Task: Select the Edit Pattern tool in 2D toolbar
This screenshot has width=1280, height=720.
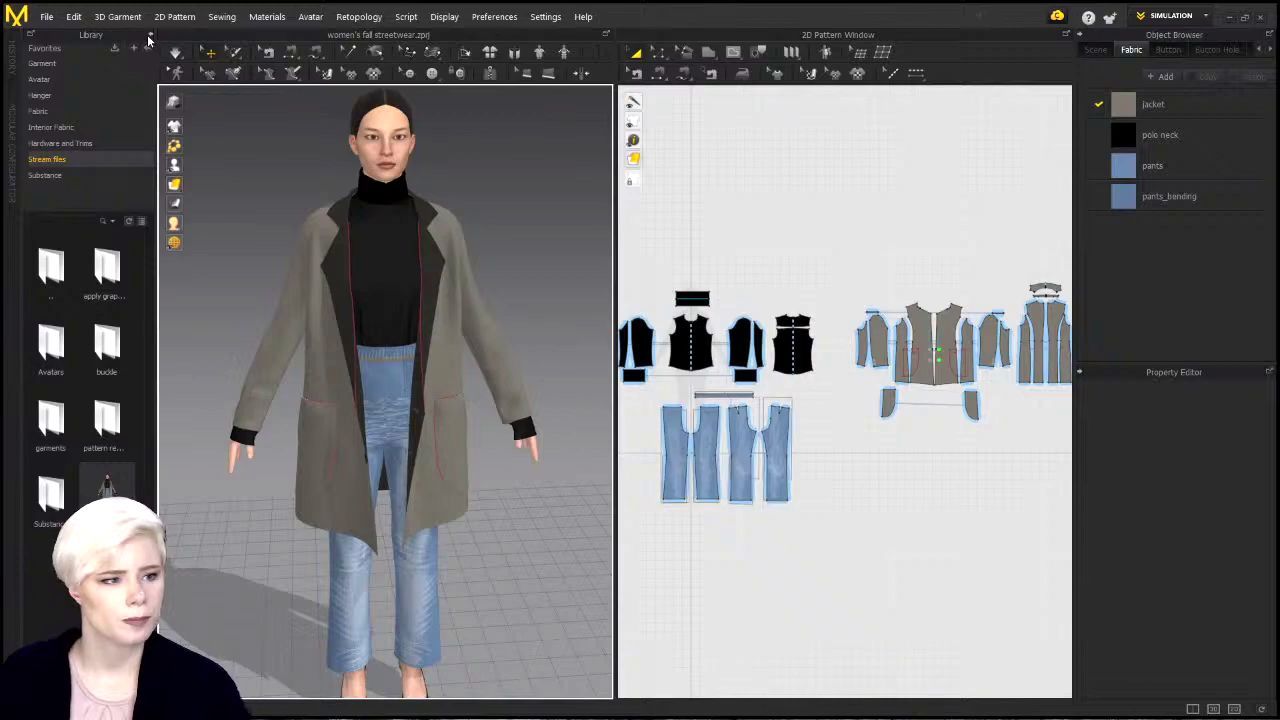Action: (x=636, y=52)
